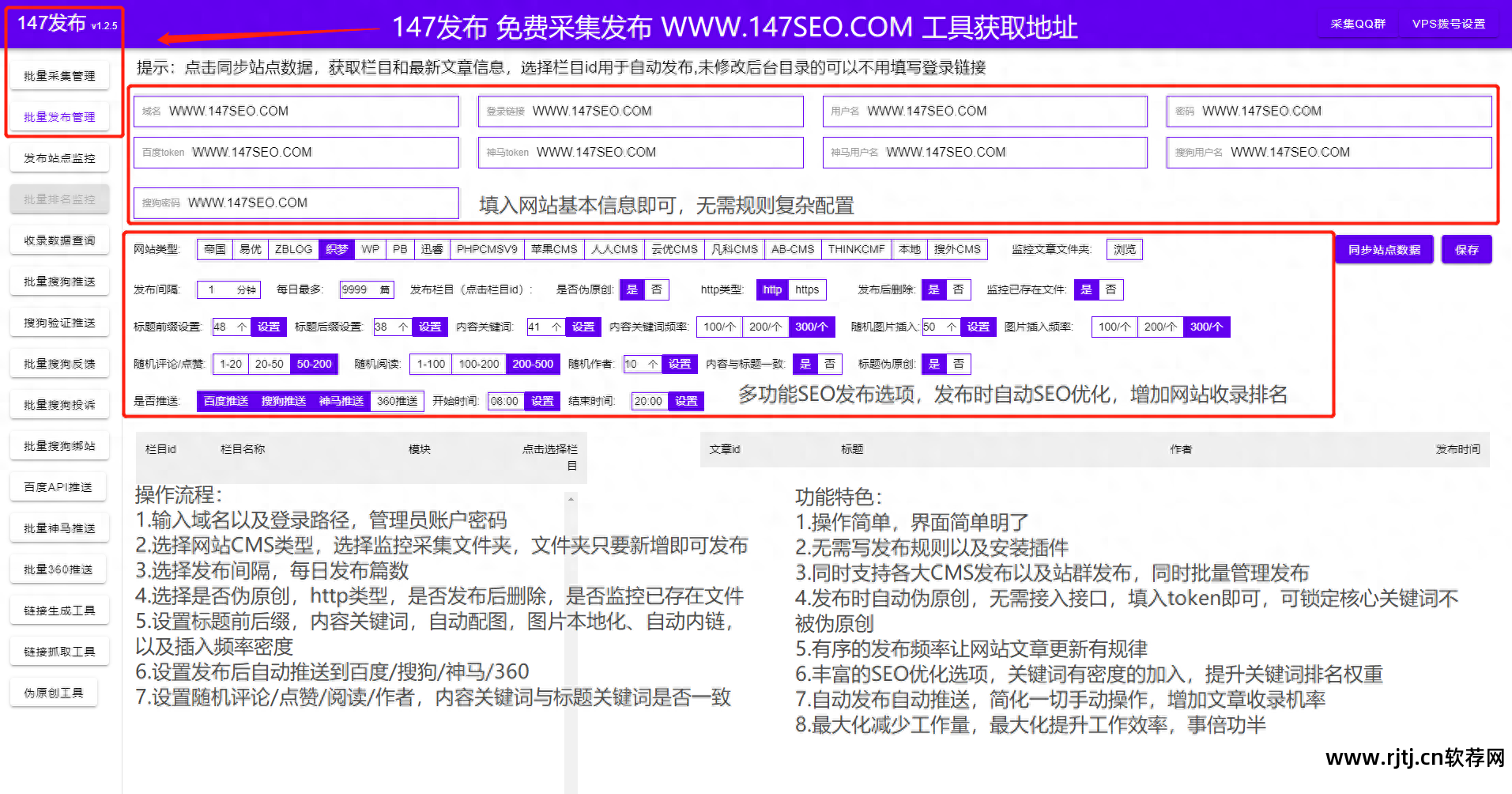Open 收录数据查询 in the sidebar
Image resolution: width=1512 pixels, height=794 pixels.
point(59,240)
